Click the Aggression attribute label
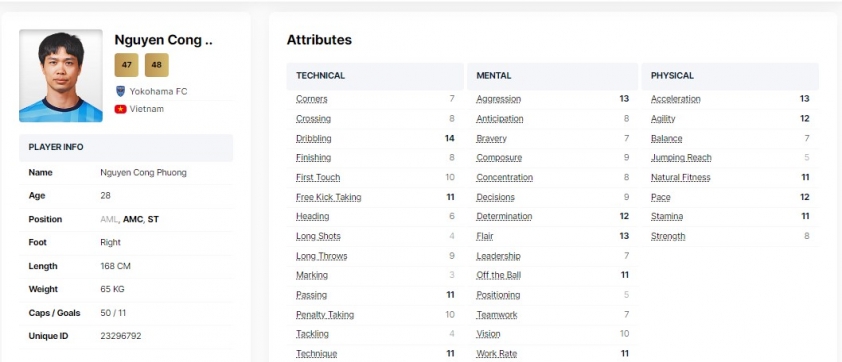The height and width of the screenshot is (362, 842). 498,99
